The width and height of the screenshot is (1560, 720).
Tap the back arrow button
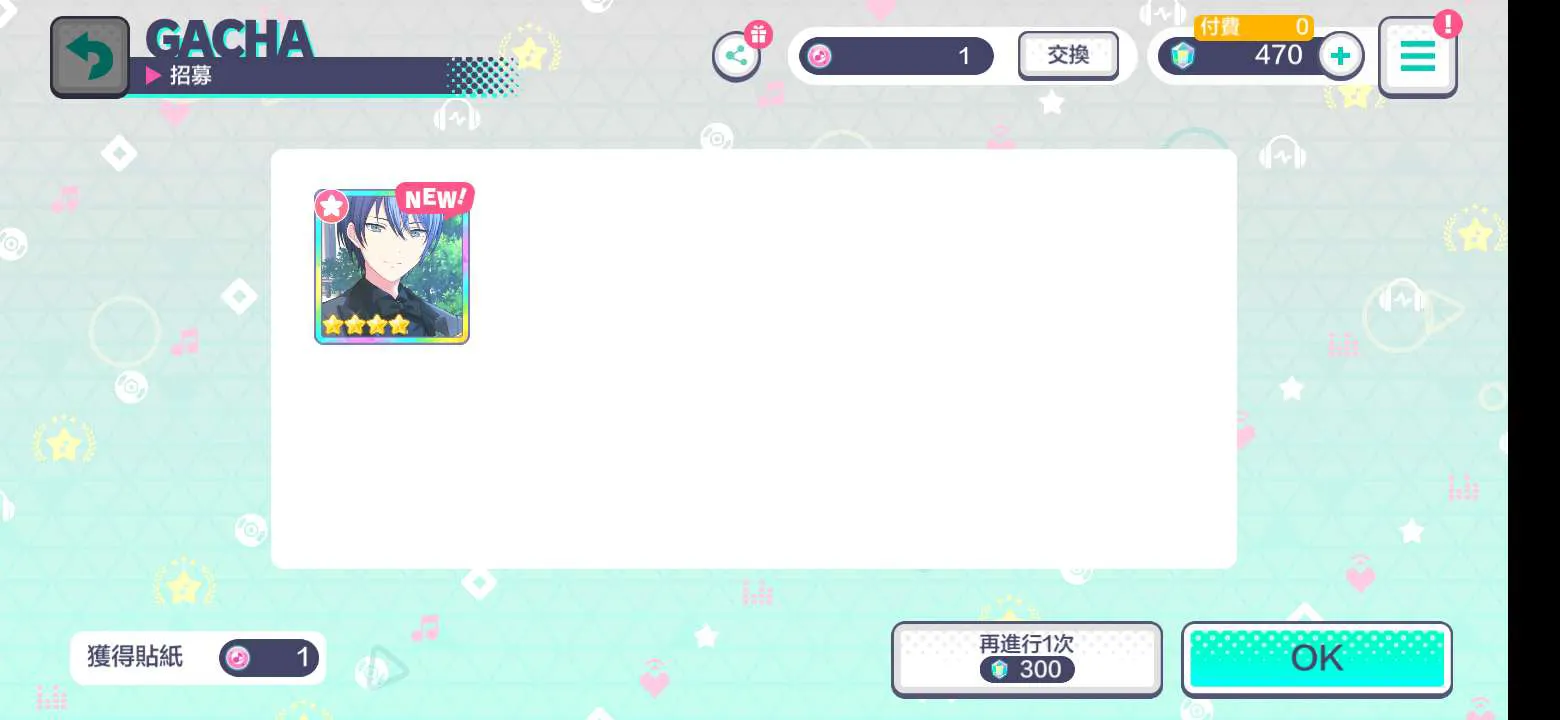(90, 57)
